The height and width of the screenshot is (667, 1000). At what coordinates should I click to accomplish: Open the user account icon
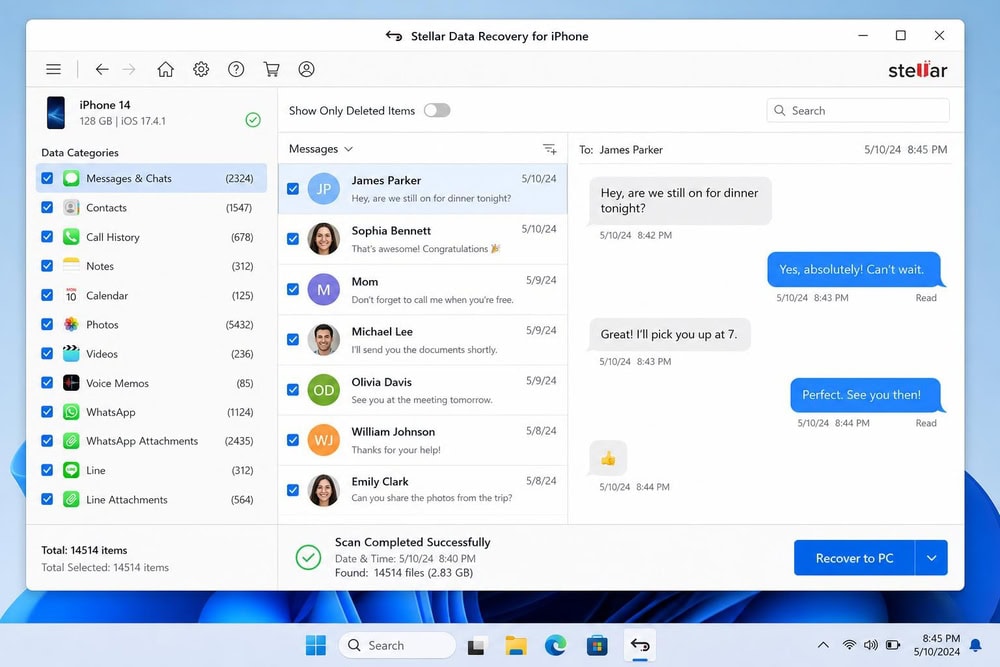click(x=306, y=69)
